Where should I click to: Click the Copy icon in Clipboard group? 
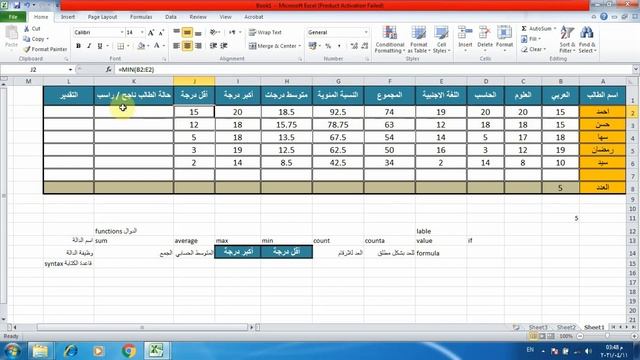pos(27,39)
